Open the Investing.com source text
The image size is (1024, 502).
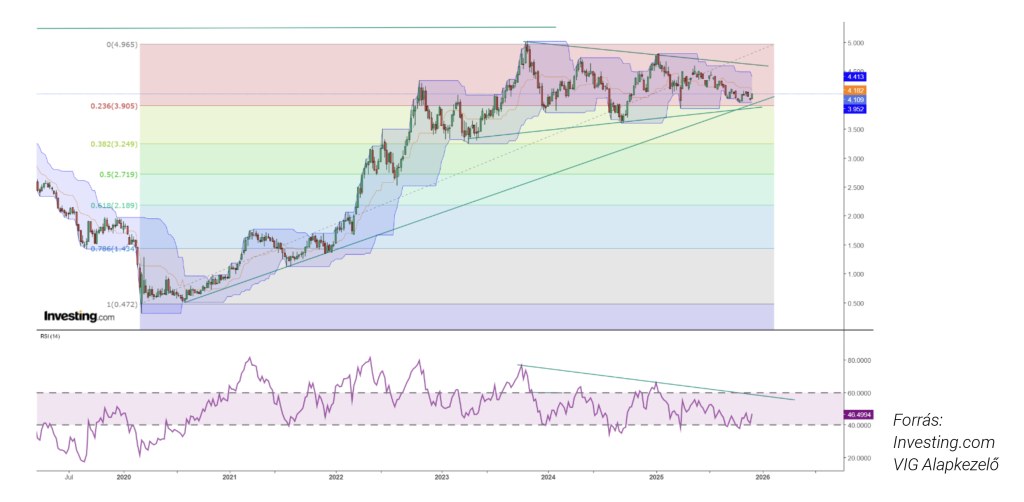[x=943, y=441]
